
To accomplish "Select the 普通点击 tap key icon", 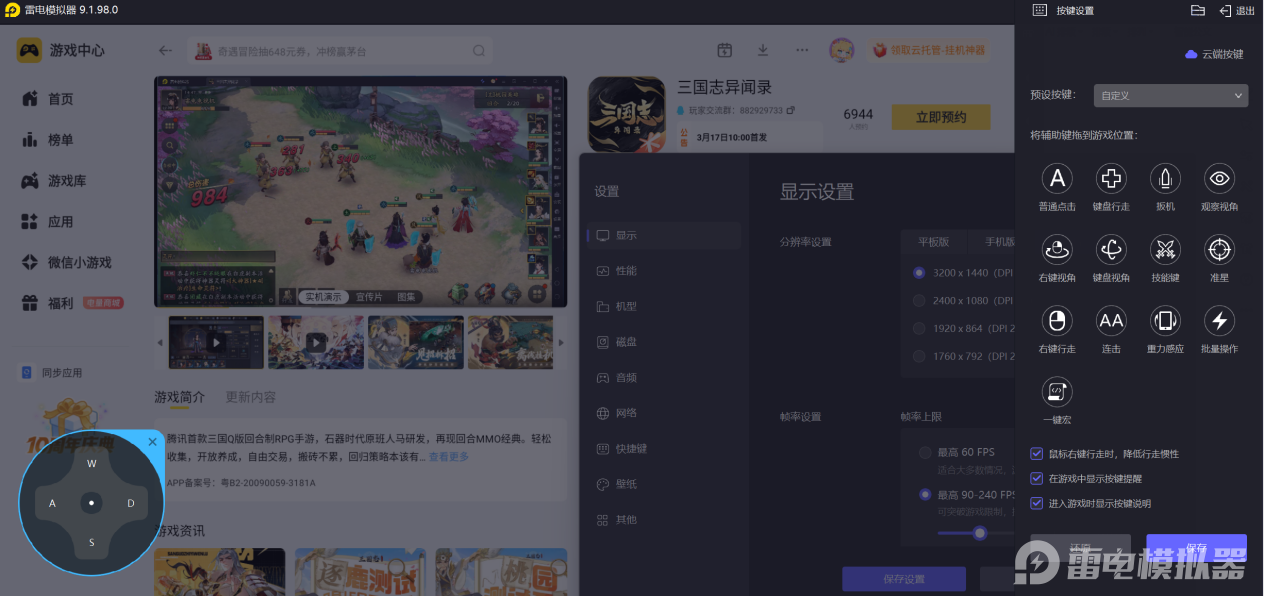I will click(1057, 179).
